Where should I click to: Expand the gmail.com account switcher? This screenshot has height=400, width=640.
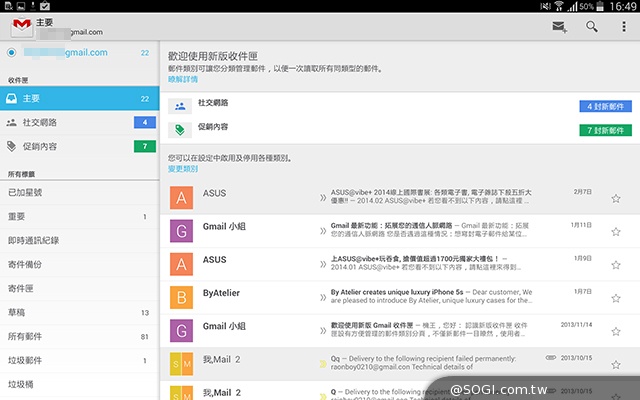pos(70,53)
